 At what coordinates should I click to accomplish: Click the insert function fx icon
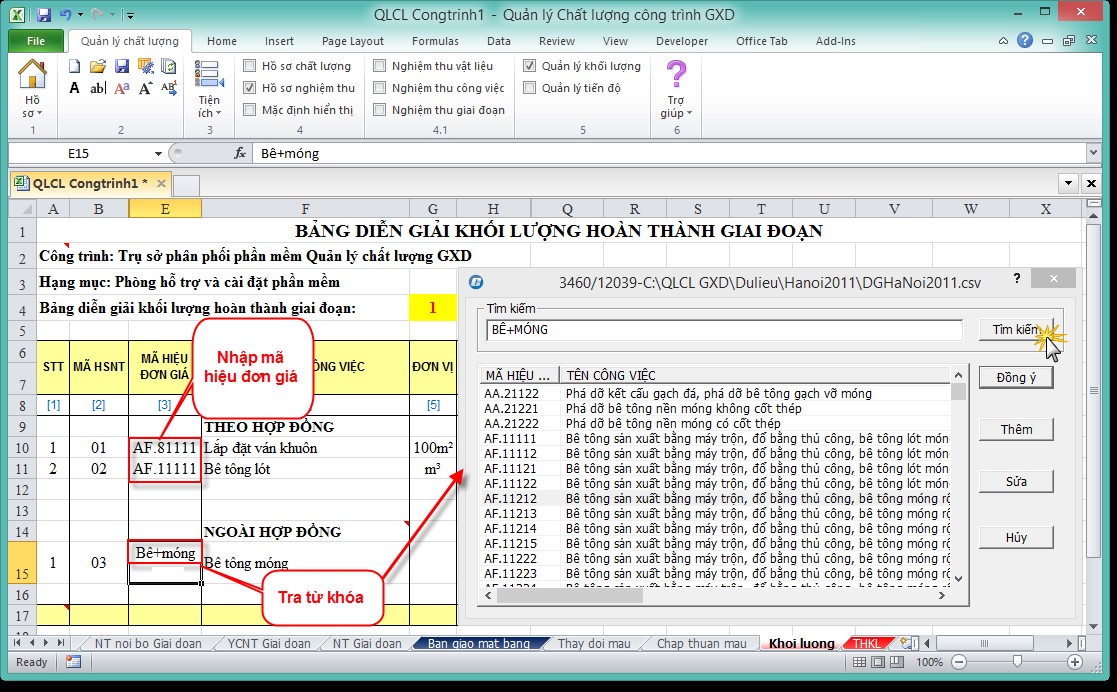[x=240, y=153]
